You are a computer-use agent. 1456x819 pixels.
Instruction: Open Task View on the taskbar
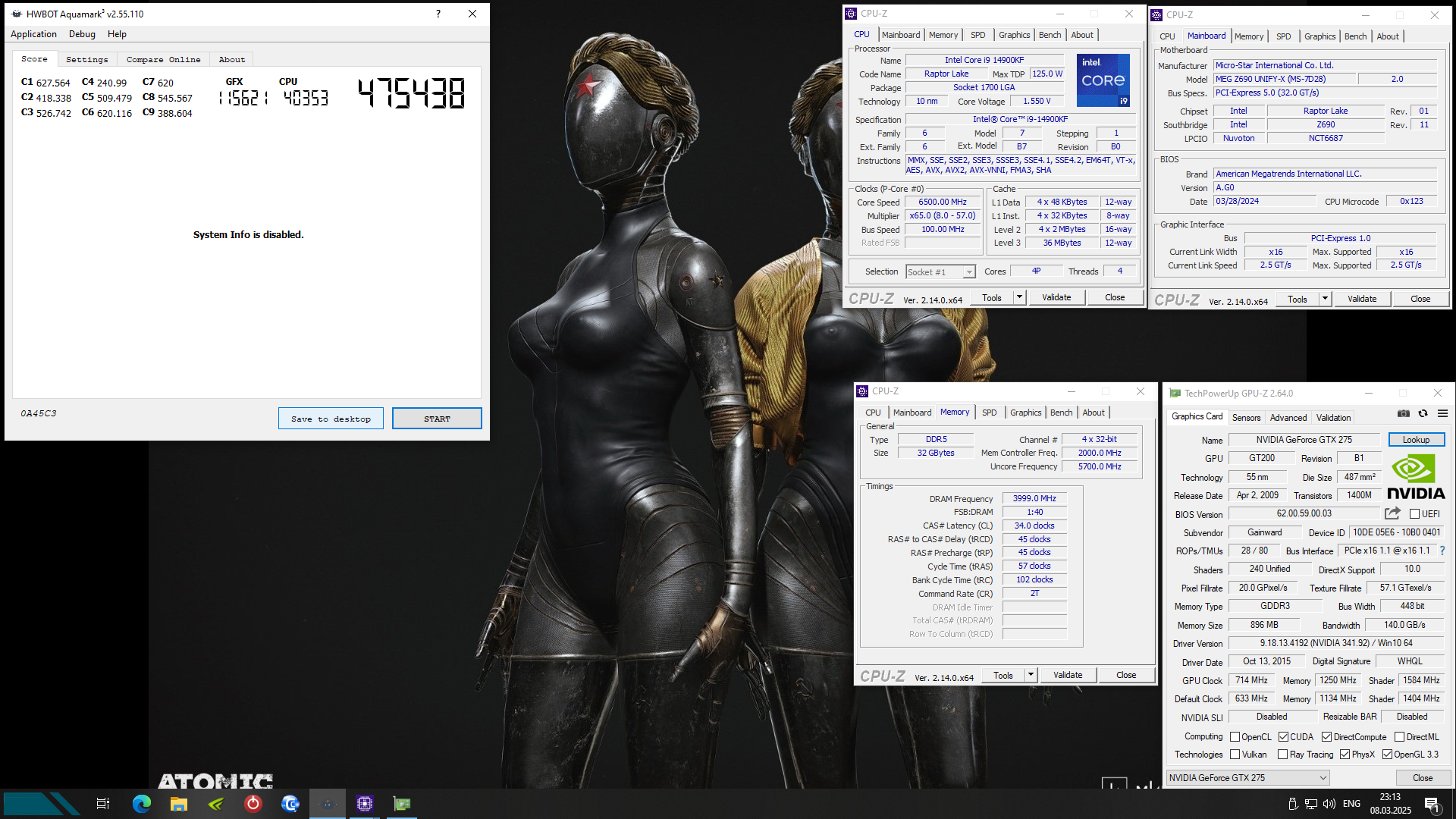(103, 804)
